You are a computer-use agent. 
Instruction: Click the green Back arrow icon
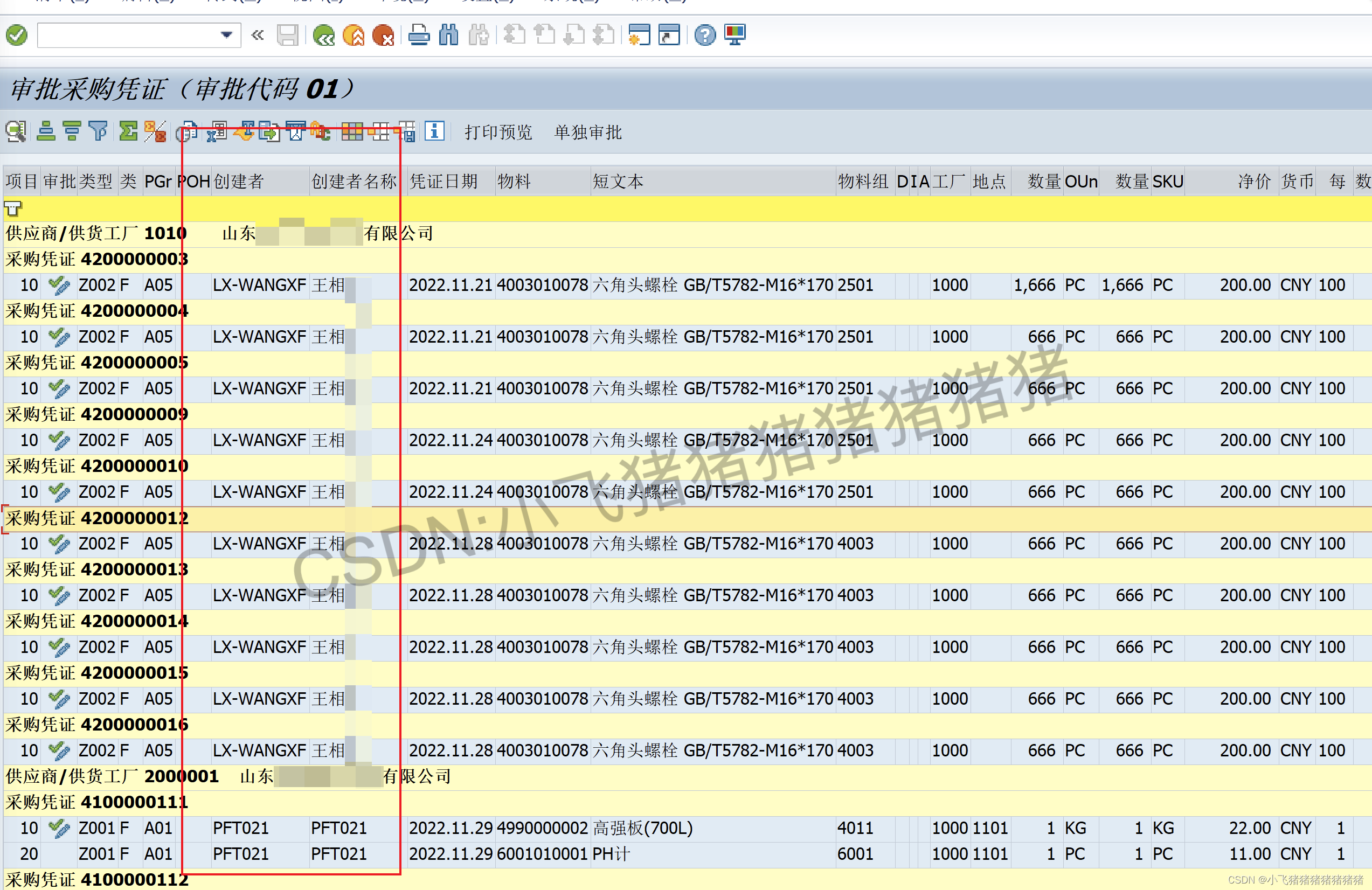[x=324, y=36]
